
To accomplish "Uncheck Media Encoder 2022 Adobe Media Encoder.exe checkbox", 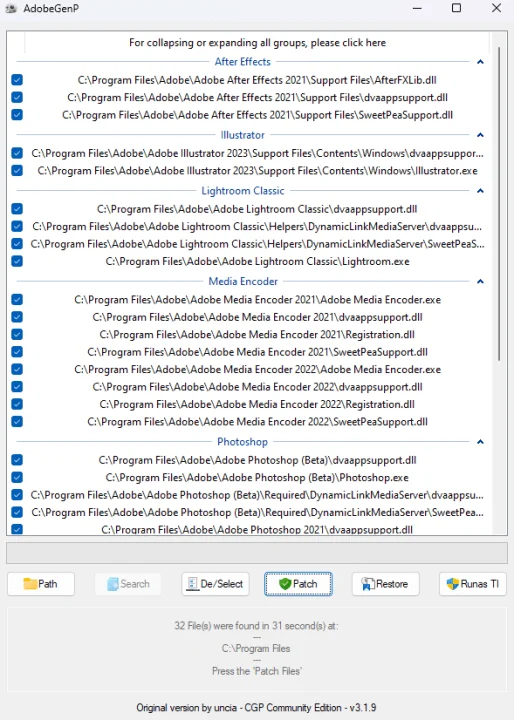I will 17,369.
